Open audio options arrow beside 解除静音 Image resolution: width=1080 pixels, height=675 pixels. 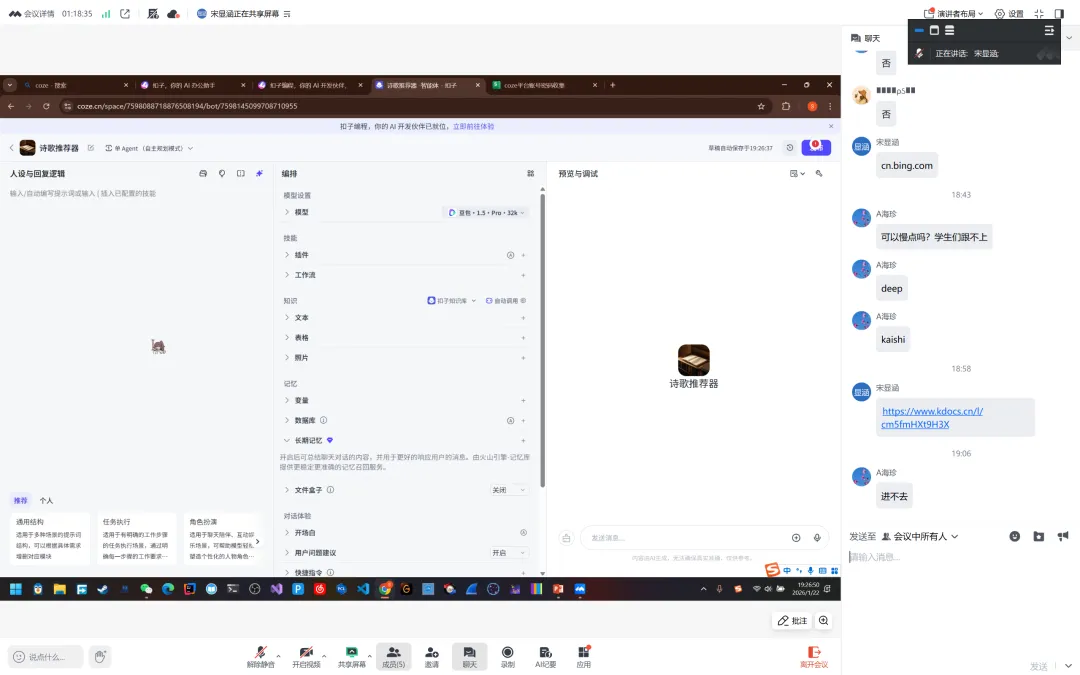click(x=278, y=655)
